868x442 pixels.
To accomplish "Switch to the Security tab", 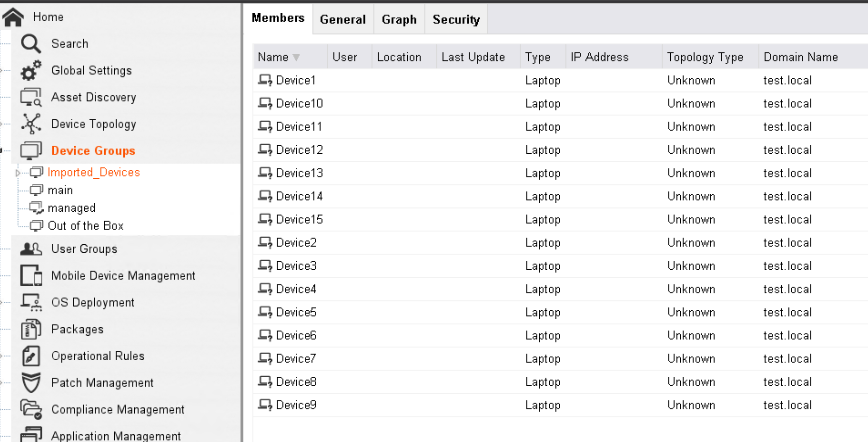I will coord(456,20).
